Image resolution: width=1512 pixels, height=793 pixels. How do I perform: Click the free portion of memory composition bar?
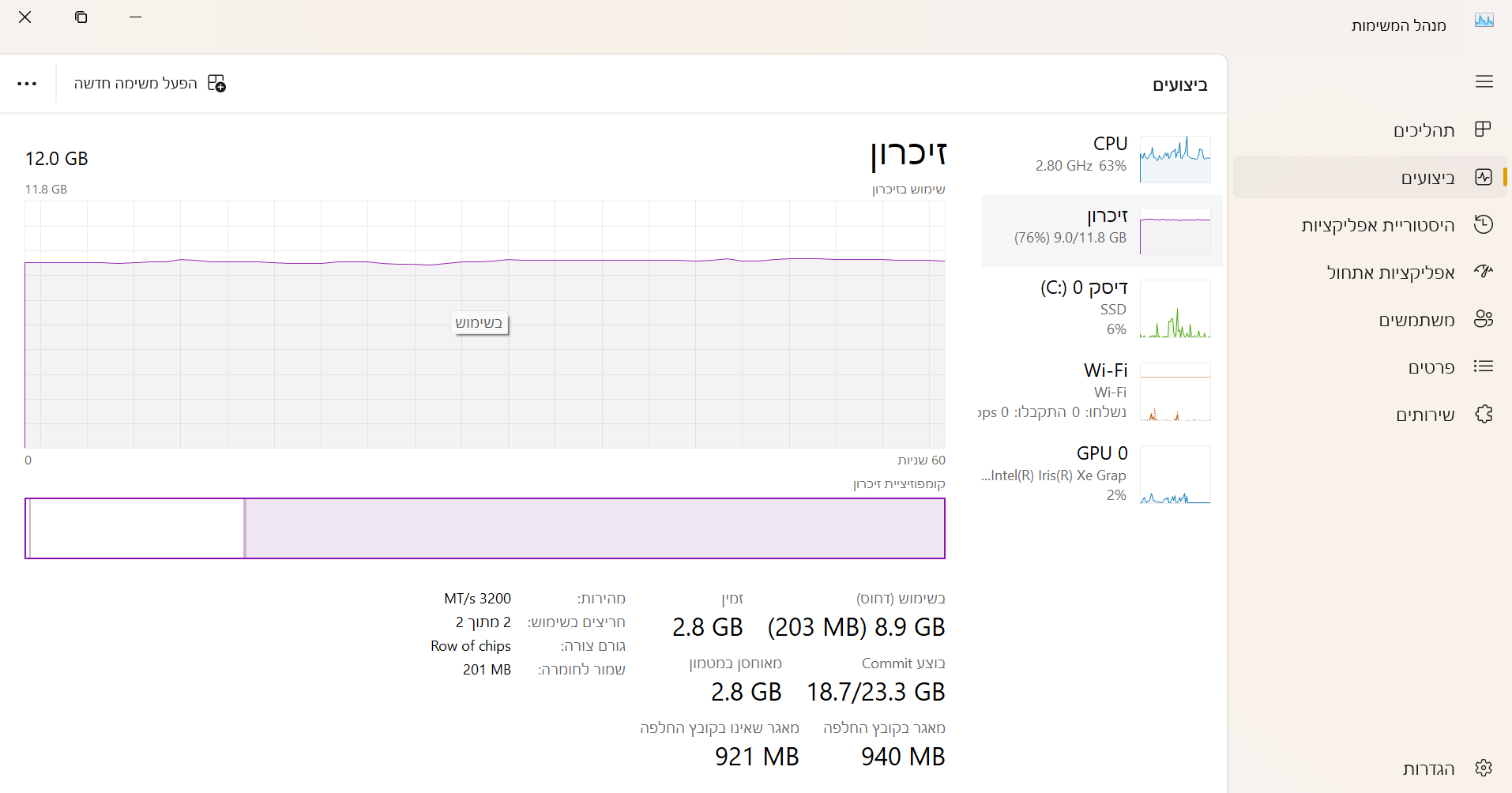(x=137, y=528)
